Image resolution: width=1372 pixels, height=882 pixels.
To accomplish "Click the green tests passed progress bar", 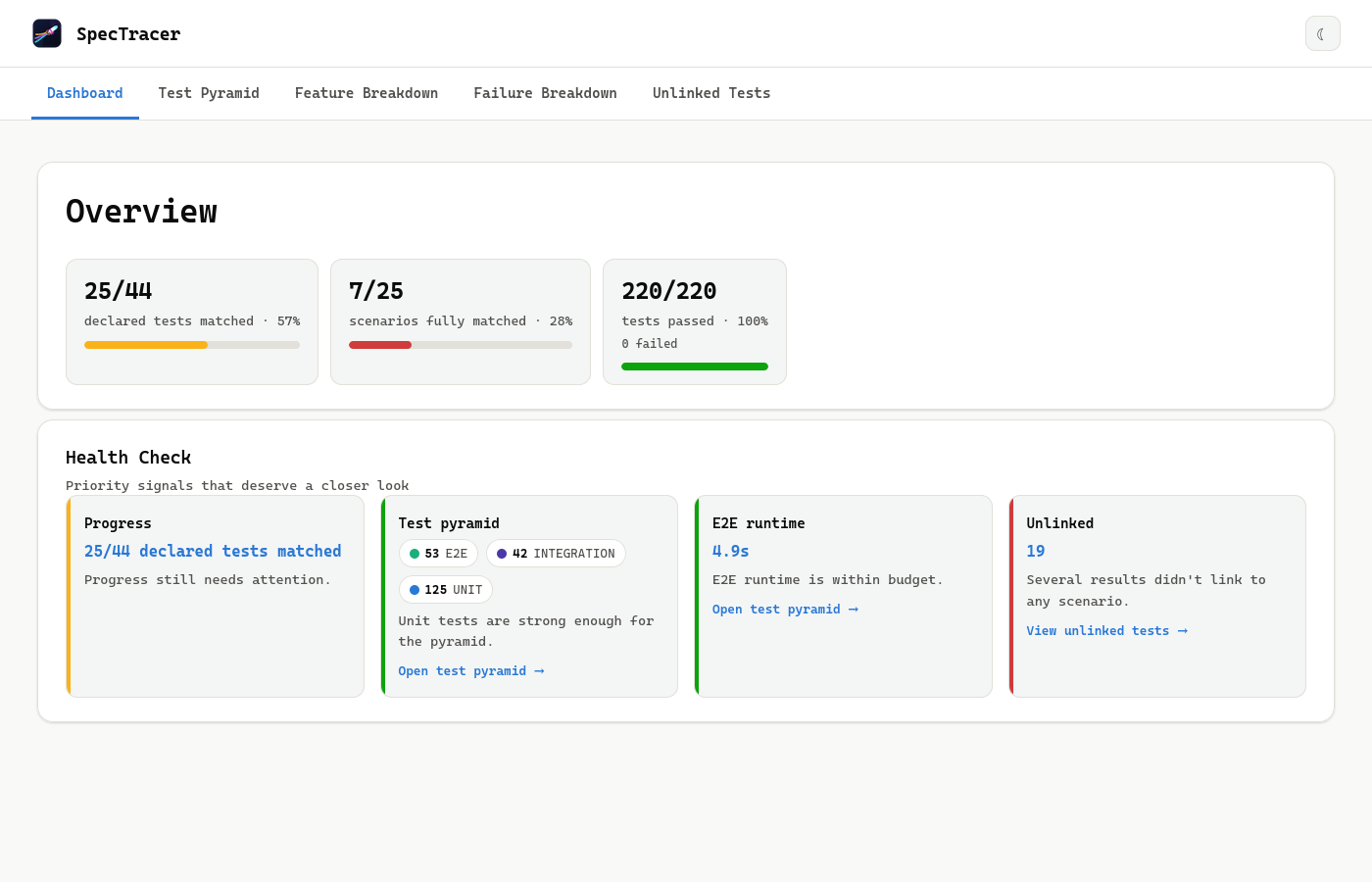I will click(x=695, y=367).
